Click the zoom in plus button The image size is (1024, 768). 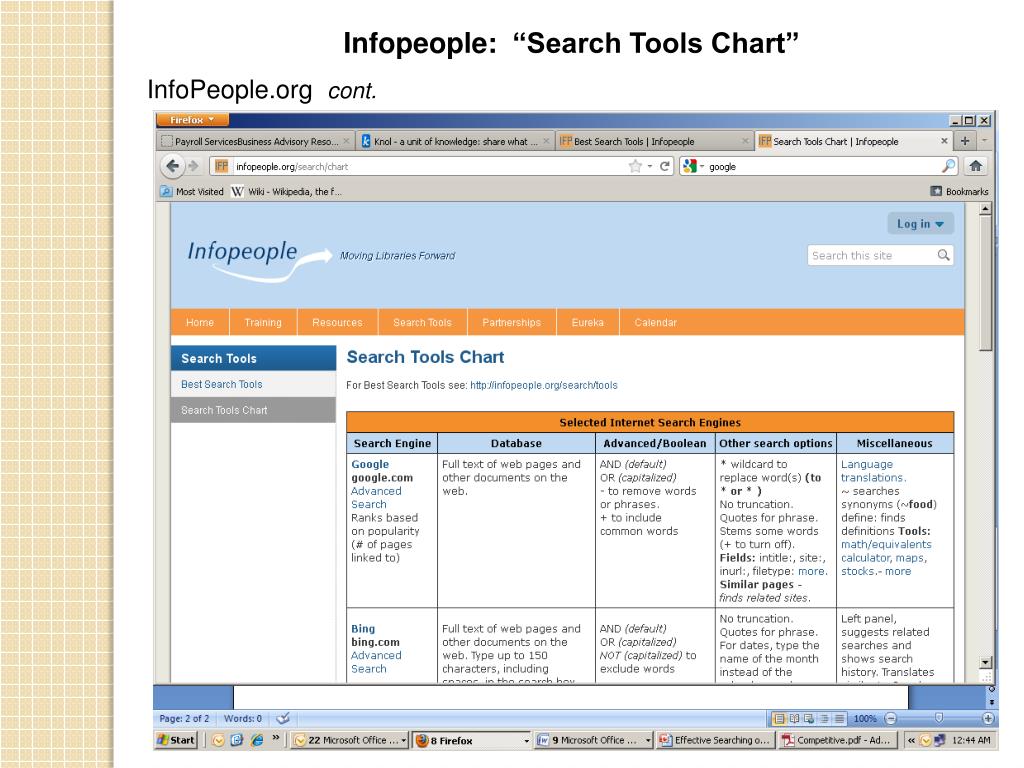click(988, 718)
